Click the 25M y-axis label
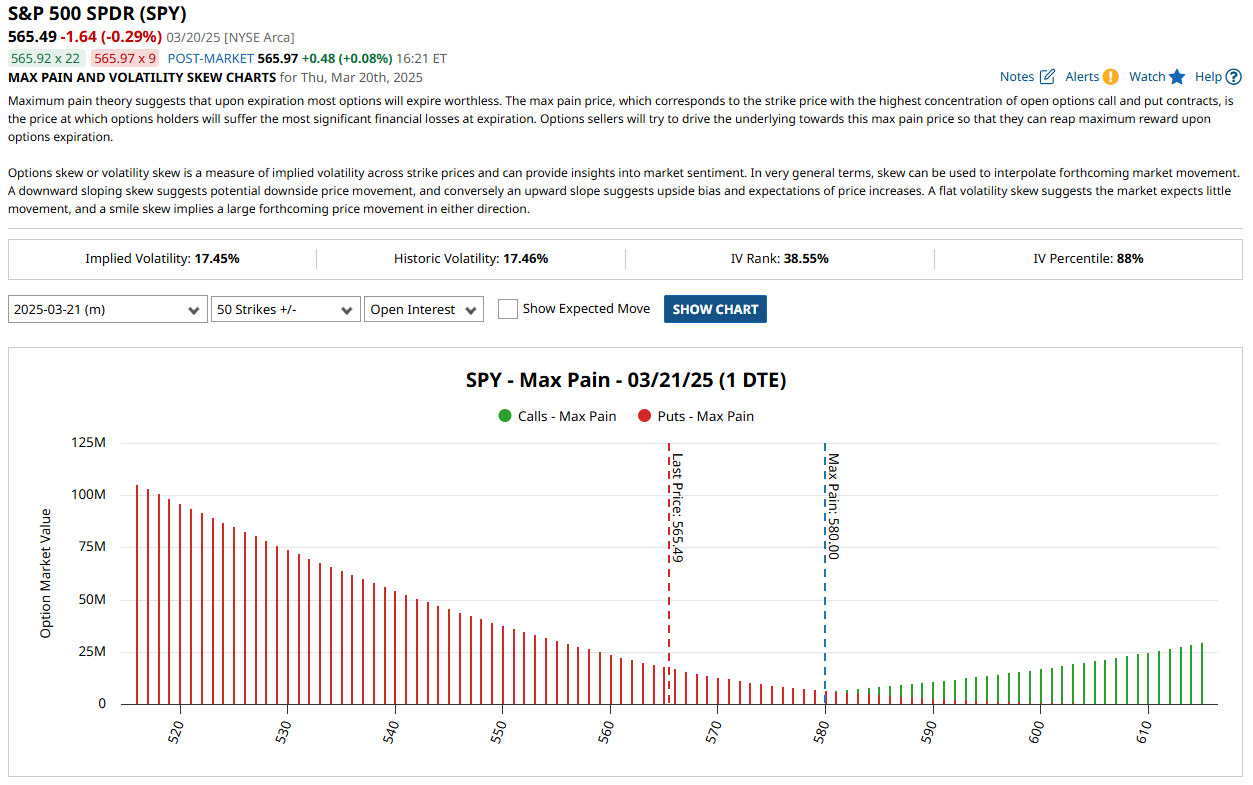Image resolution: width=1253 pixels, height=785 pixels. (x=91, y=651)
